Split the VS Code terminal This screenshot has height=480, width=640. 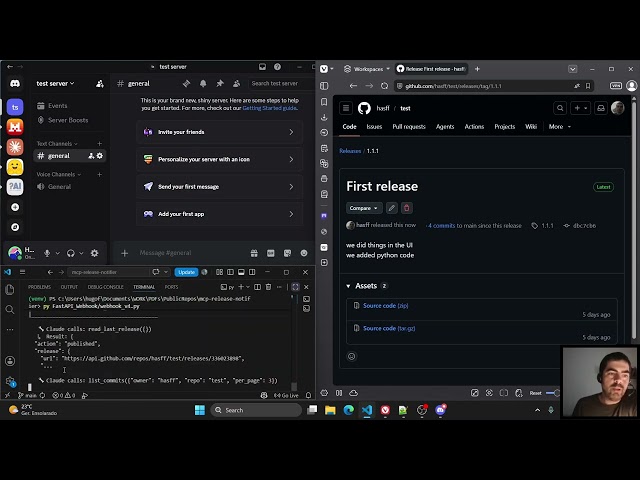(x=257, y=287)
